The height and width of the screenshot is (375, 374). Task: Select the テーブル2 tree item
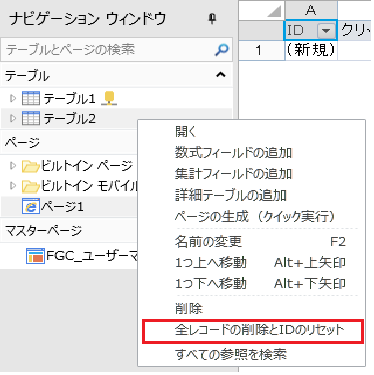[x=69, y=119]
